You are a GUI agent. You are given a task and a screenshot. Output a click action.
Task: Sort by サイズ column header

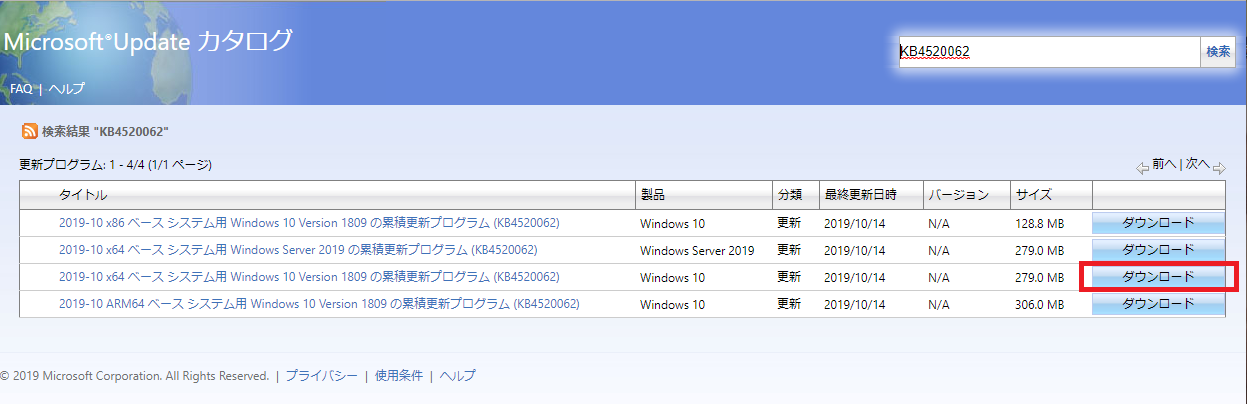click(x=1034, y=195)
